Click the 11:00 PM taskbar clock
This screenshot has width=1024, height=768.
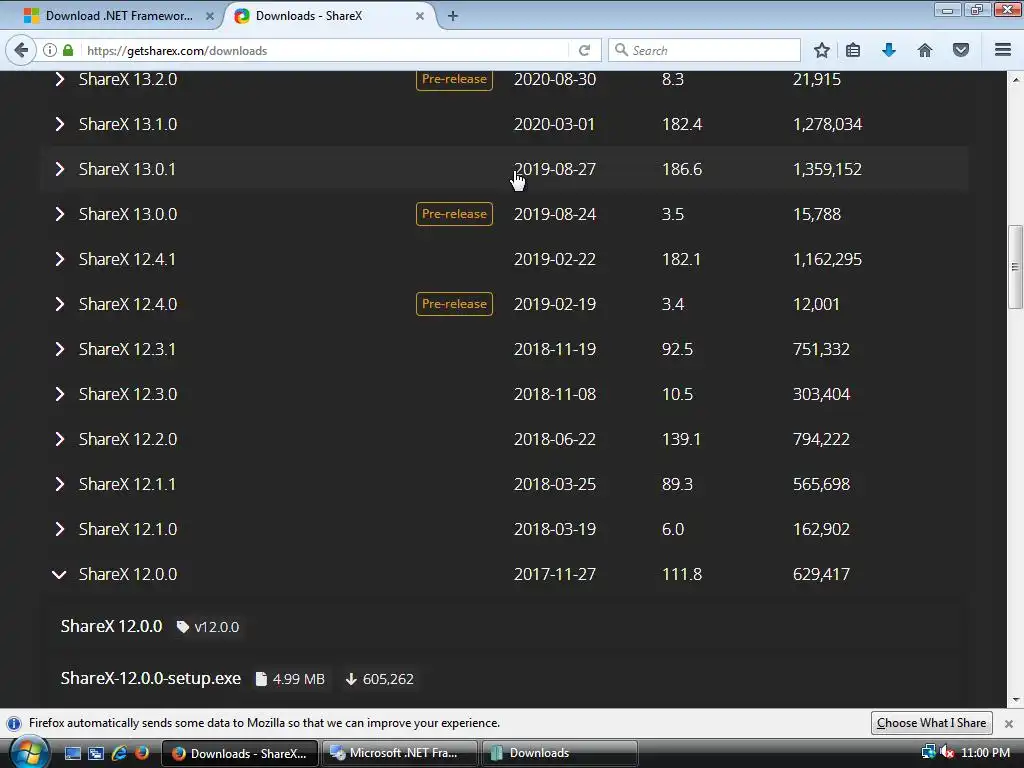point(985,753)
